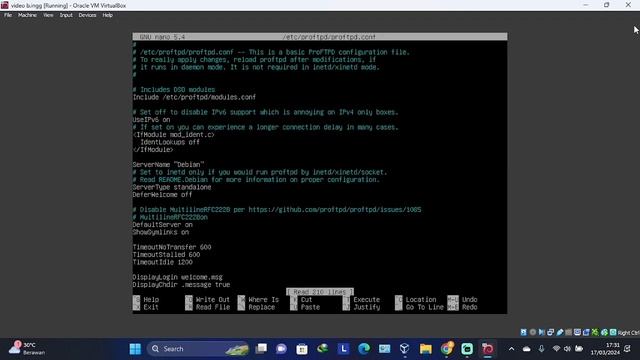This screenshot has width=640, height=360.
Task: Open File Explorer from the taskbar
Action: (x=426, y=349)
